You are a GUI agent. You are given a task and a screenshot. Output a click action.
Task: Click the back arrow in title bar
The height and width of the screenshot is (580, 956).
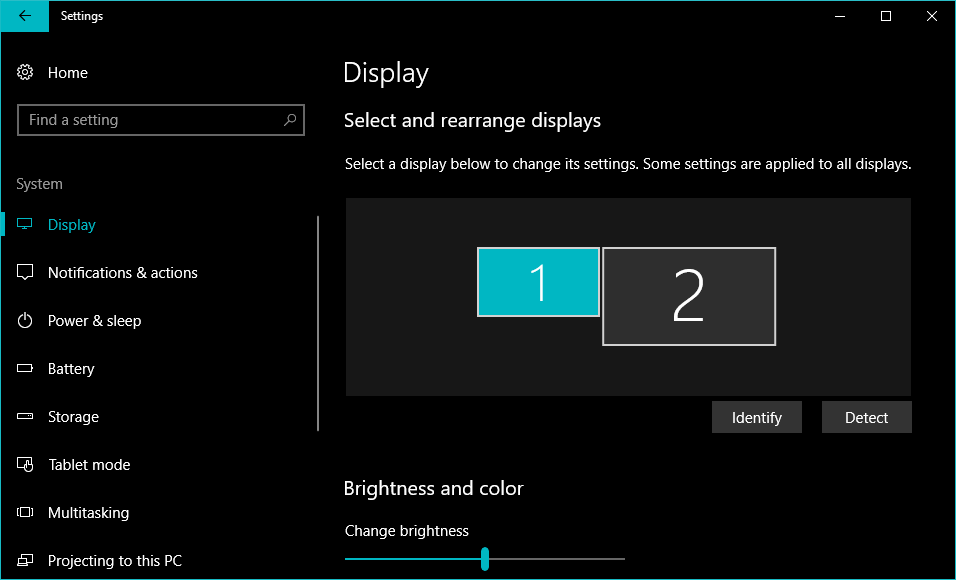tap(24, 16)
